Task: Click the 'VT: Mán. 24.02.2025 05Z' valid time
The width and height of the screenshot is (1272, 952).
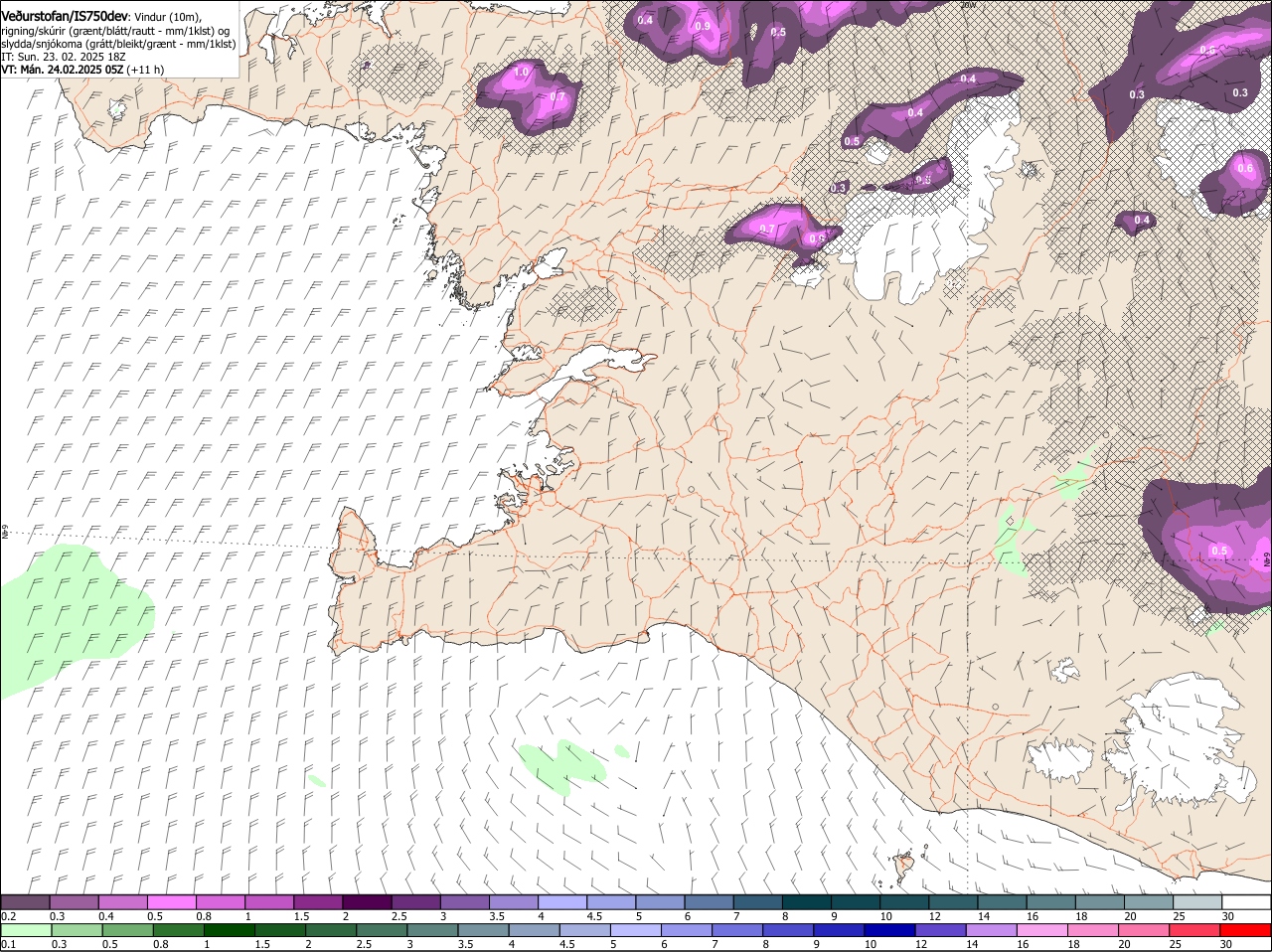Action: [x=63, y=70]
